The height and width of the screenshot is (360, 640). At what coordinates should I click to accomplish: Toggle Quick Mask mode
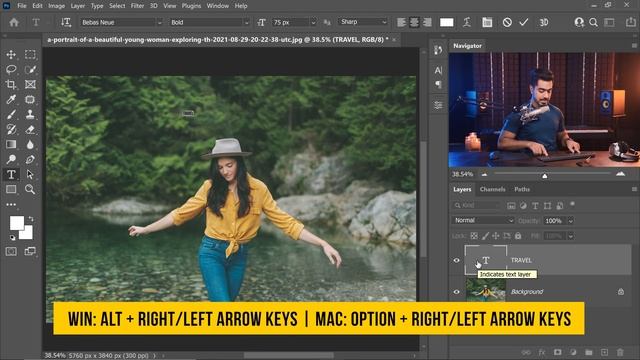pos(11,251)
